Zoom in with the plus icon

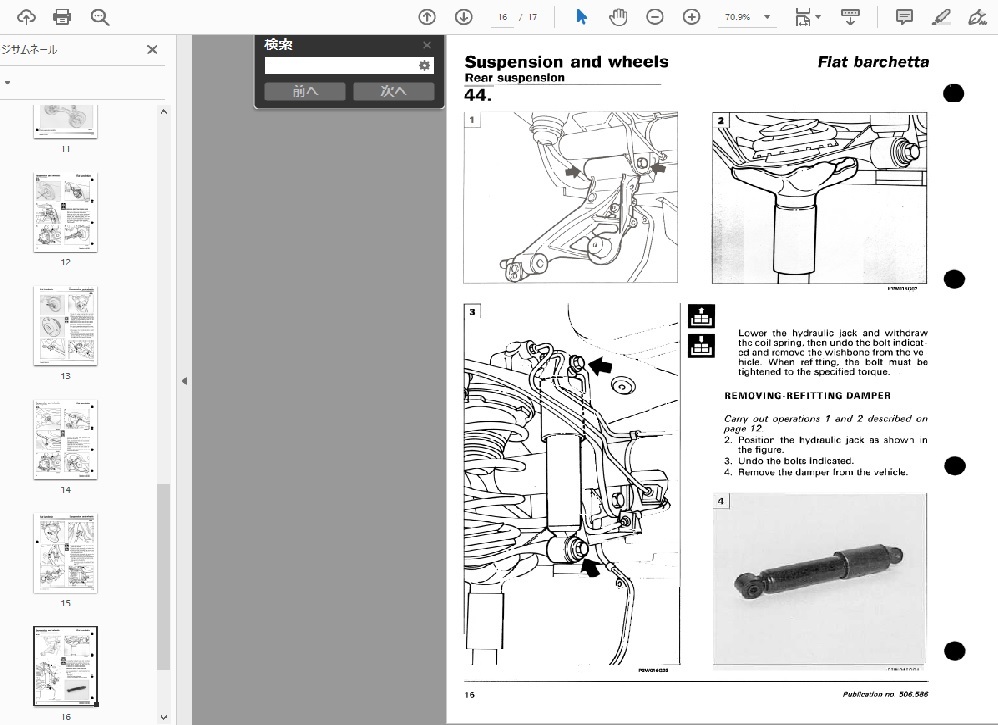click(x=691, y=17)
